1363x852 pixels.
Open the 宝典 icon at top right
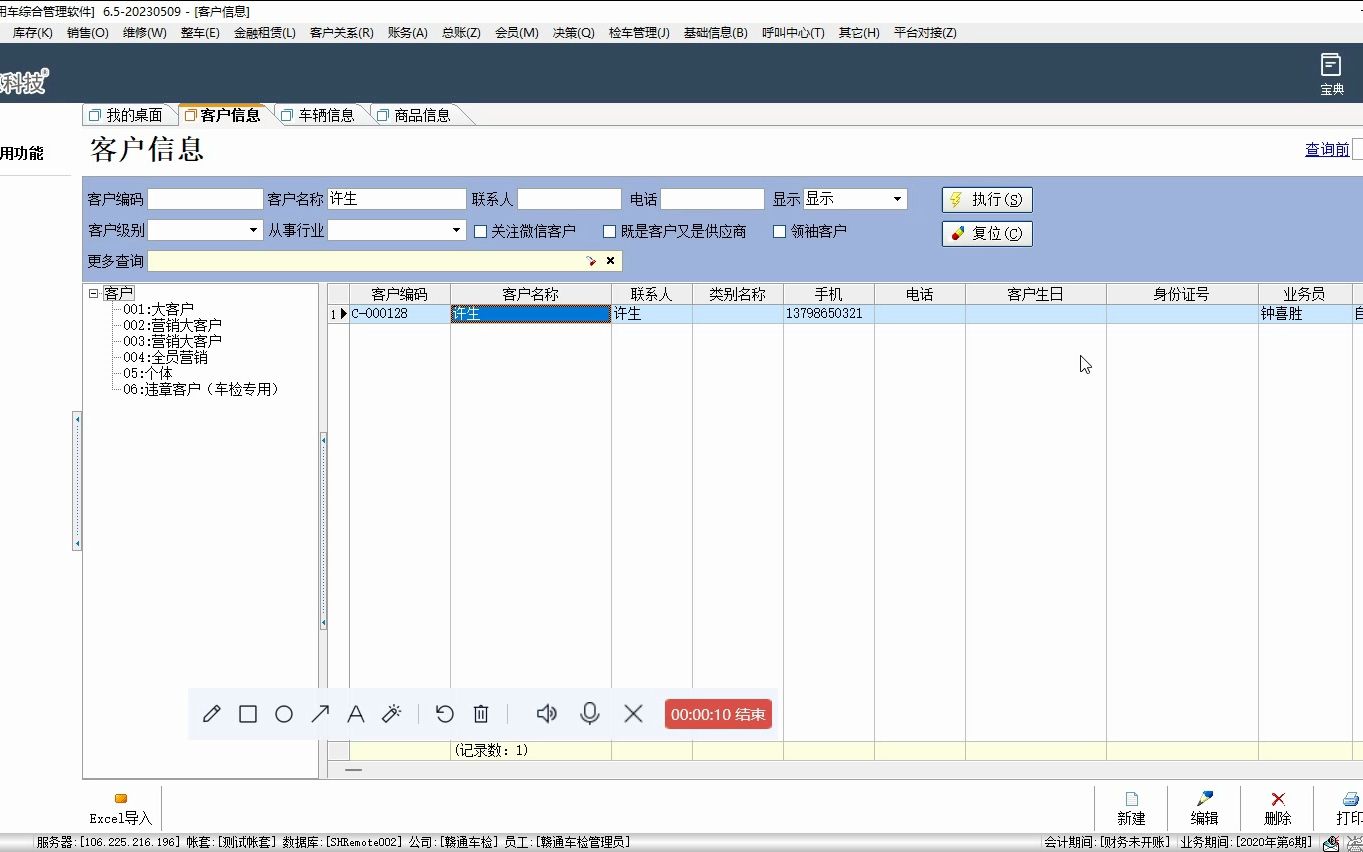pyautogui.click(x=1331, y=72)
